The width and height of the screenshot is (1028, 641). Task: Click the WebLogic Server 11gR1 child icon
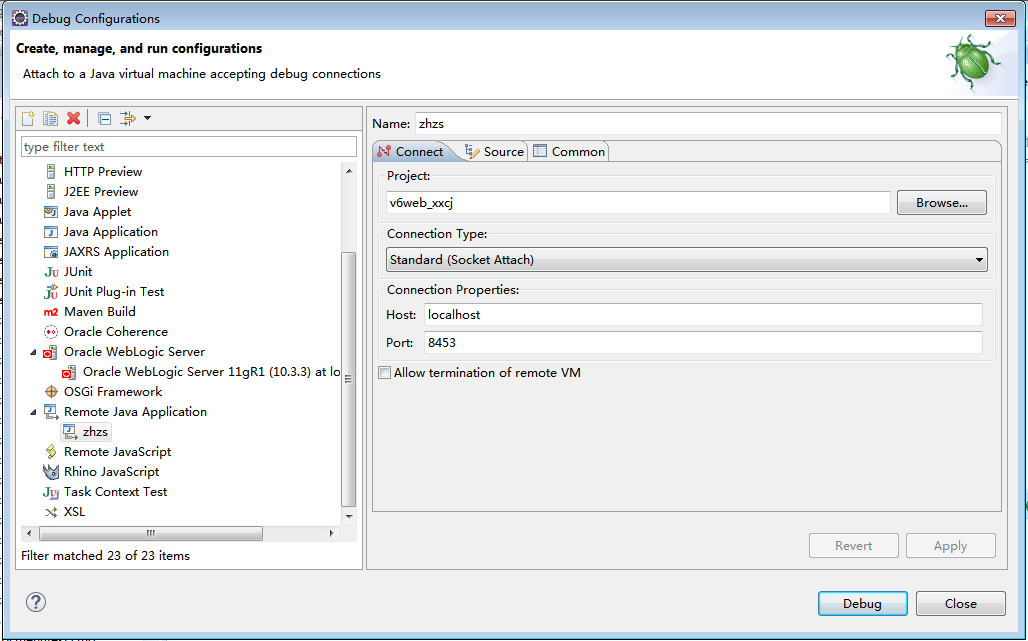[69, 372]
